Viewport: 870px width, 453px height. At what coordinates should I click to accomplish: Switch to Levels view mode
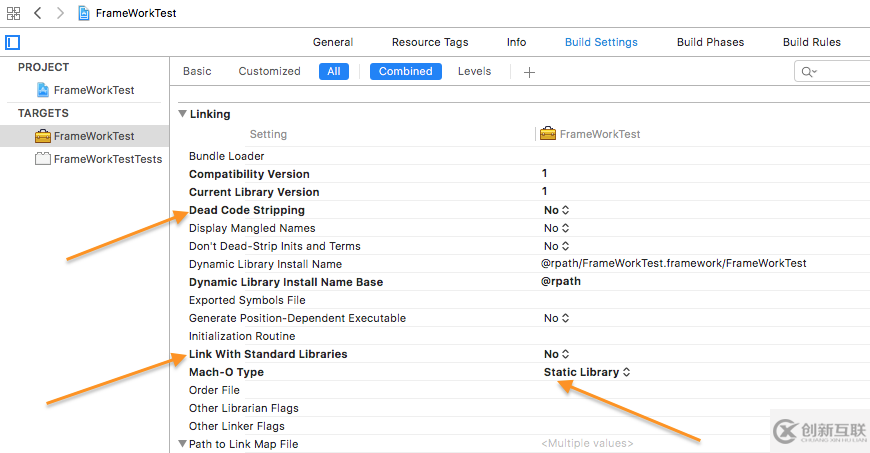pyautogui.click(x=474, y=72)
